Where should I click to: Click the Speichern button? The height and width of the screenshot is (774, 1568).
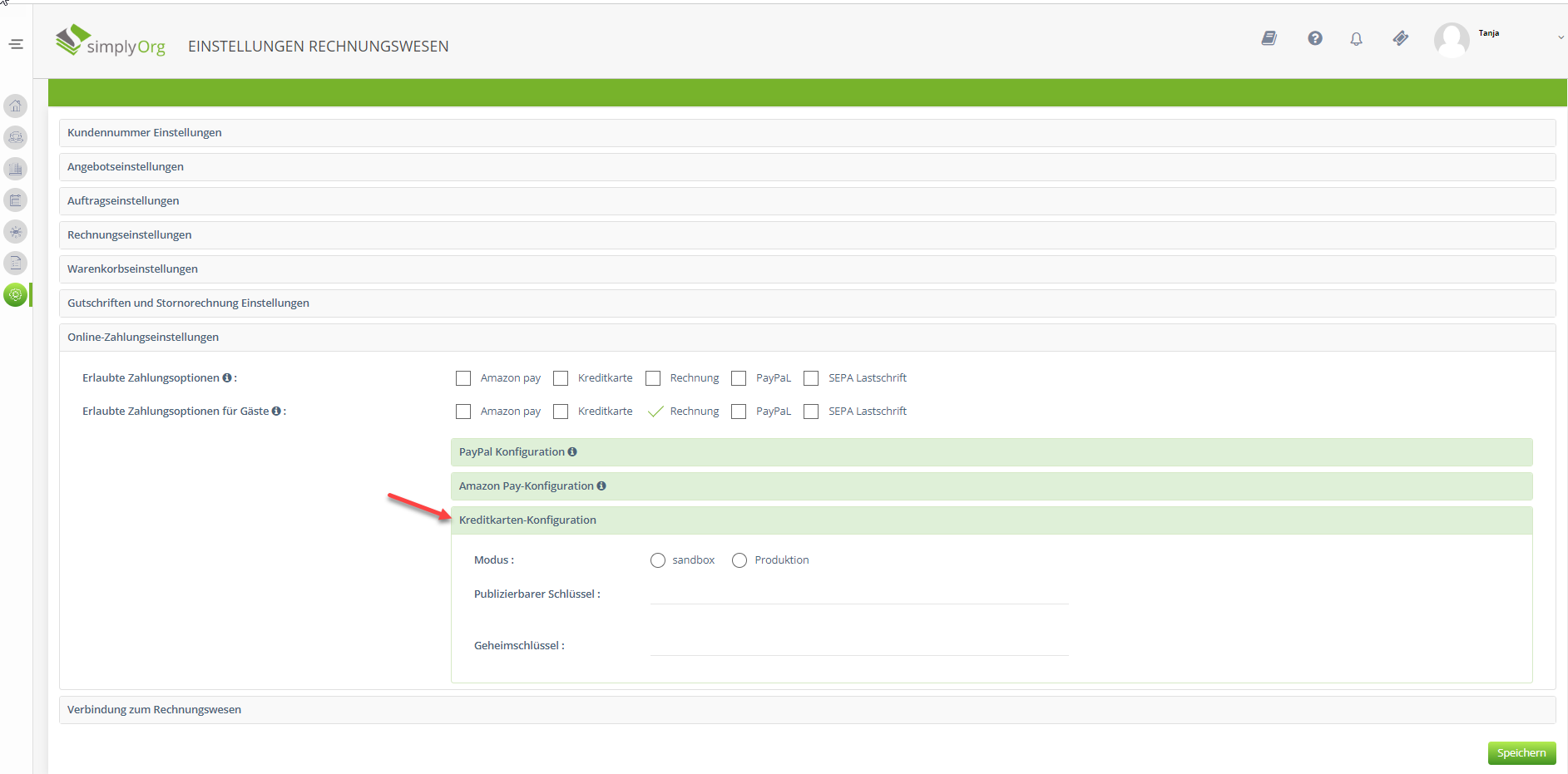pos(1521,753)
